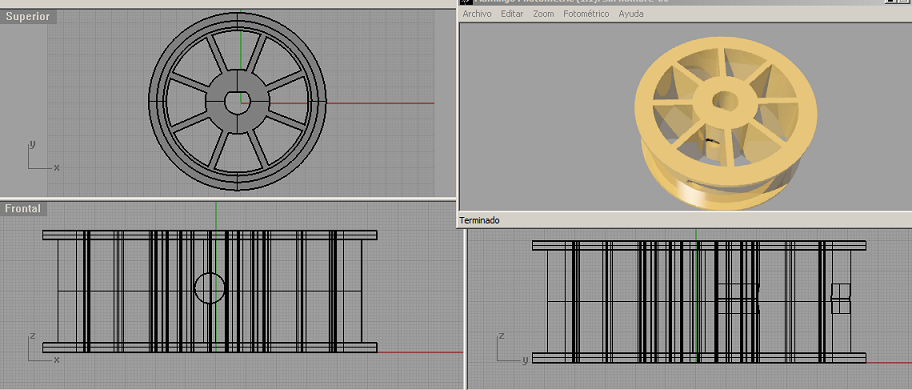
Task: Open the Zoom menu in Flamingo window
Action: pos(543,14)
